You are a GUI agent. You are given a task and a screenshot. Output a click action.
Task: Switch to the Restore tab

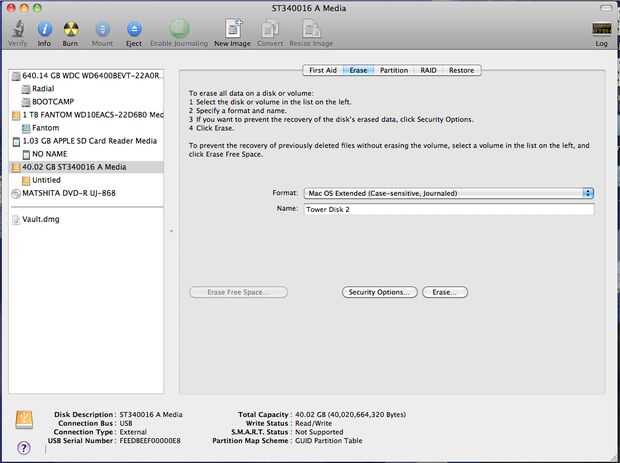pos(461,70)
